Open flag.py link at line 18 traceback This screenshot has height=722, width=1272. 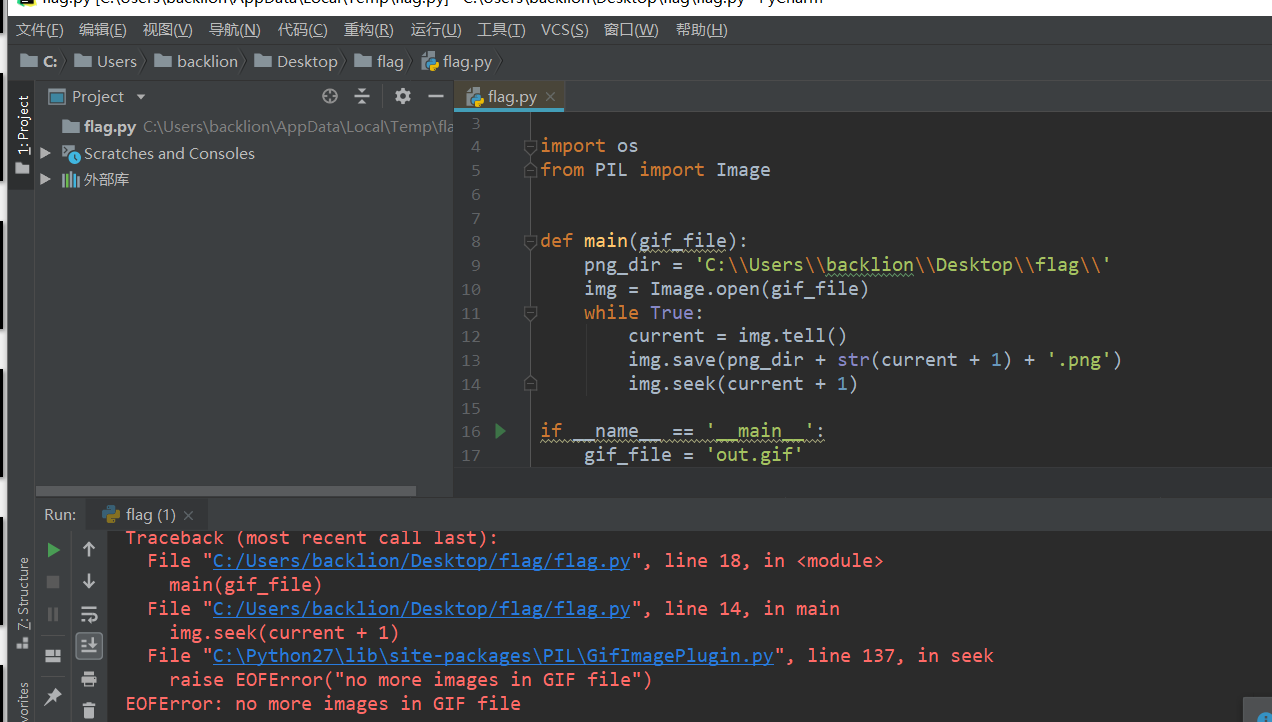click(421, 561)
